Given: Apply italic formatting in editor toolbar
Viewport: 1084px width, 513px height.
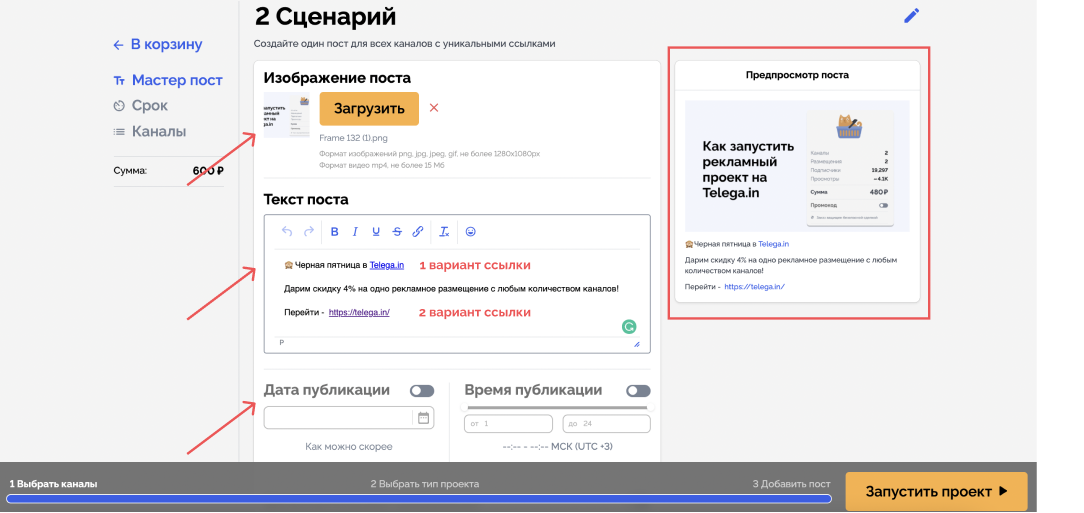Looking at the screenshot, I should (355, 232).
